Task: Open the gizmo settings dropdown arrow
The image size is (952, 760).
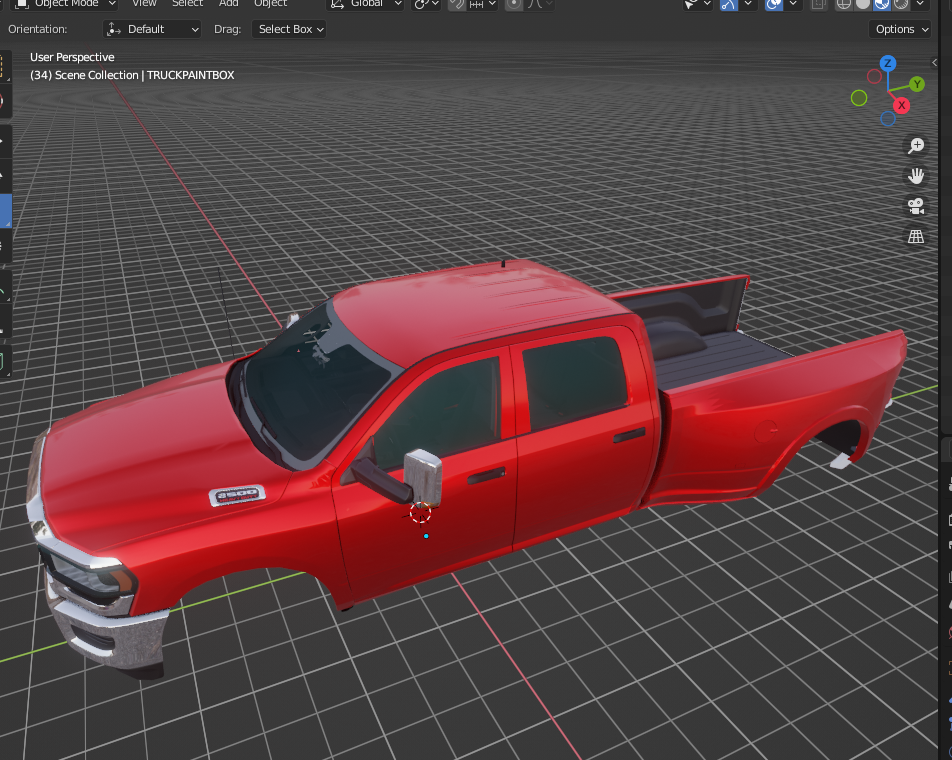Action: point(749,4)
